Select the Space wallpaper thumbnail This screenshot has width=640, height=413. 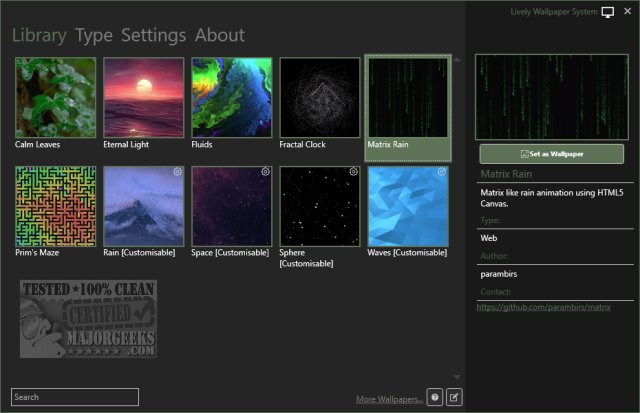tap(232, 206)
